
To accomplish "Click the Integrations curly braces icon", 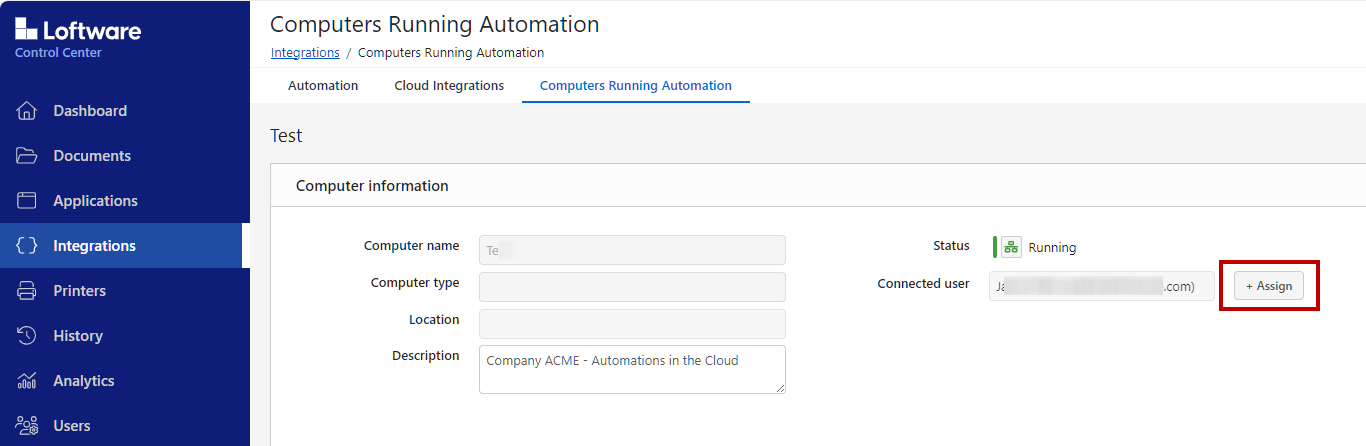I will point(27,246).
